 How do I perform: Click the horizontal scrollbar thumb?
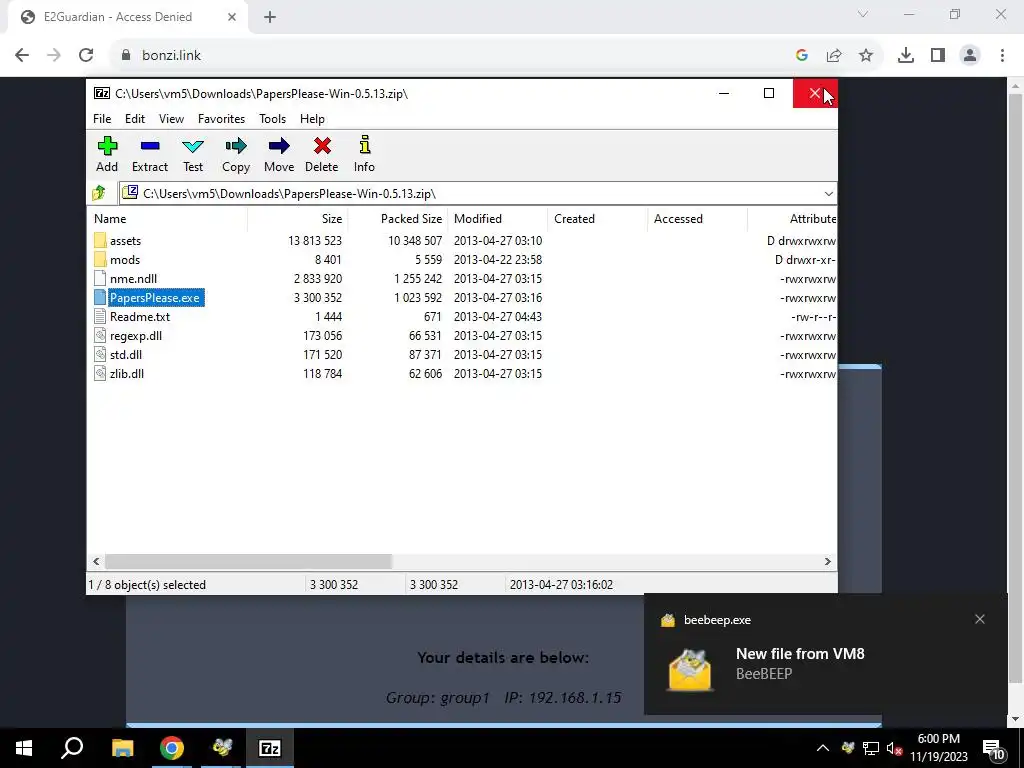(x=248, y=562)
